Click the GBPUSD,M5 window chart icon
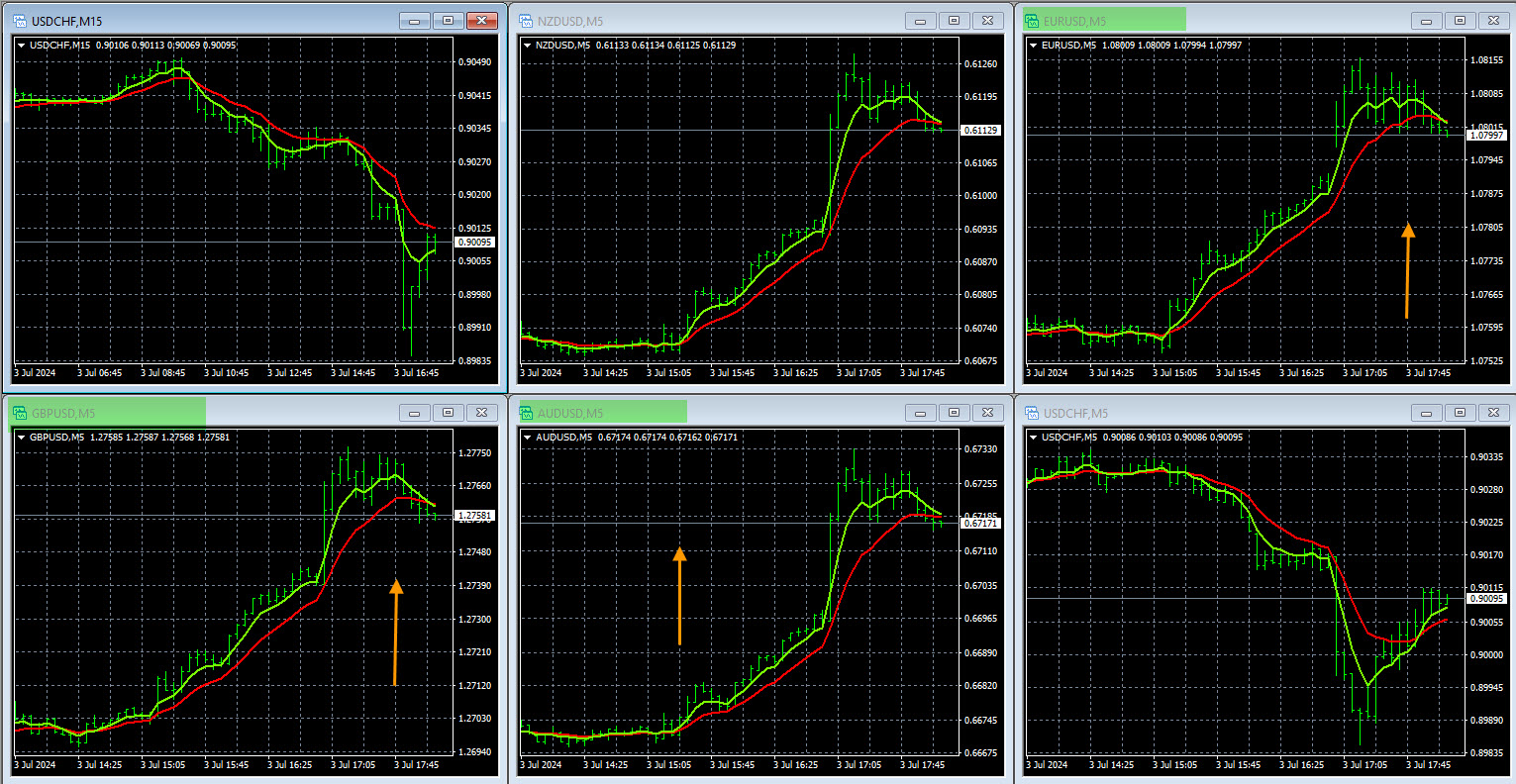Screen dimensions: 1516x784 pos(19,413)
